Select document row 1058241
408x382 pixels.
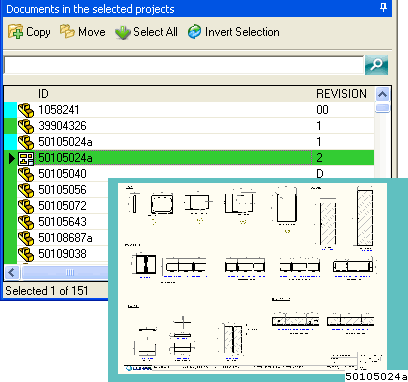(189, 110)
